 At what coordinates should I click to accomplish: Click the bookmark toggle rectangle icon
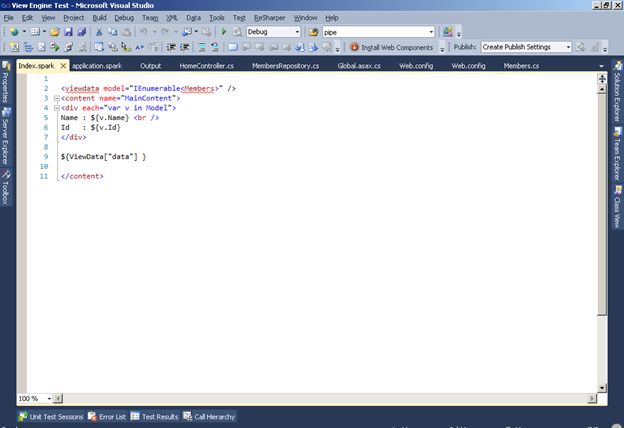click(233, 47)
